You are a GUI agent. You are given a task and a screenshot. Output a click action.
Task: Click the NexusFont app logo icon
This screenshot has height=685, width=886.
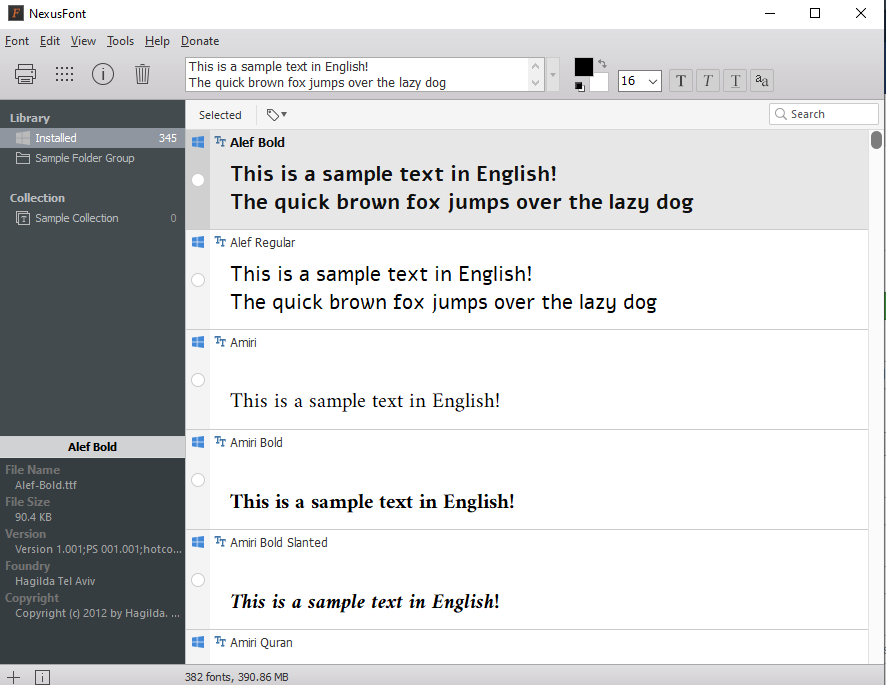tap(16, 13)
